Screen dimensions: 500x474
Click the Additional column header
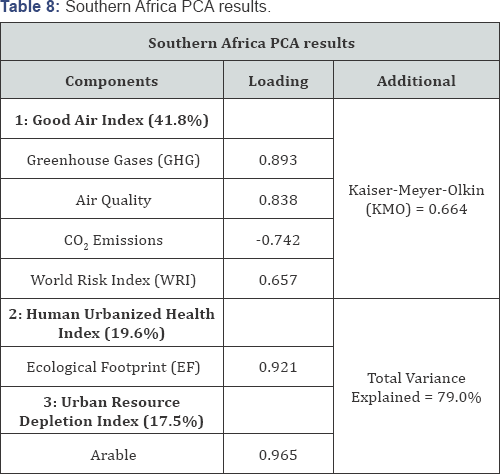pos(416,80)
